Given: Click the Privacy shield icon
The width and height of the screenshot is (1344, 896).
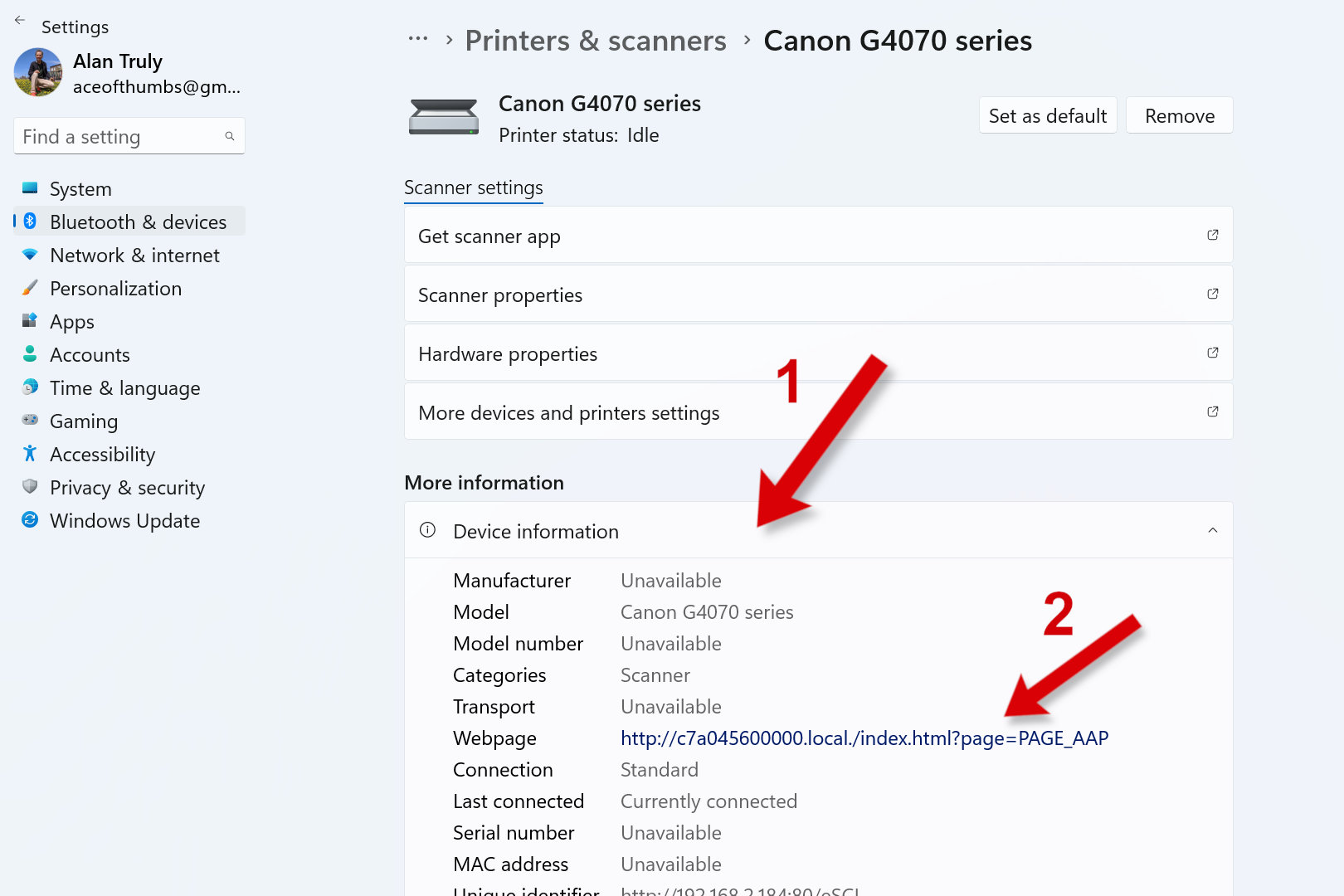Looking at the screenshot, I should 30,486.
